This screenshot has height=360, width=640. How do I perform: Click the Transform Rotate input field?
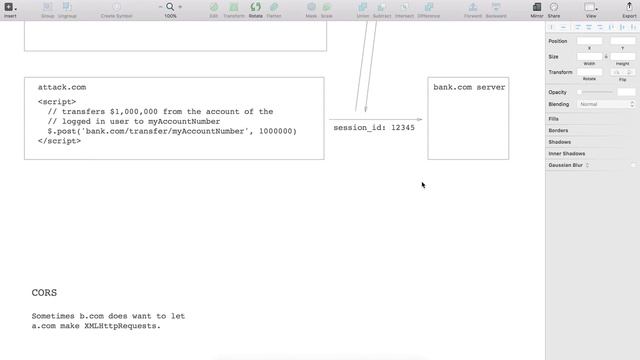589,72
